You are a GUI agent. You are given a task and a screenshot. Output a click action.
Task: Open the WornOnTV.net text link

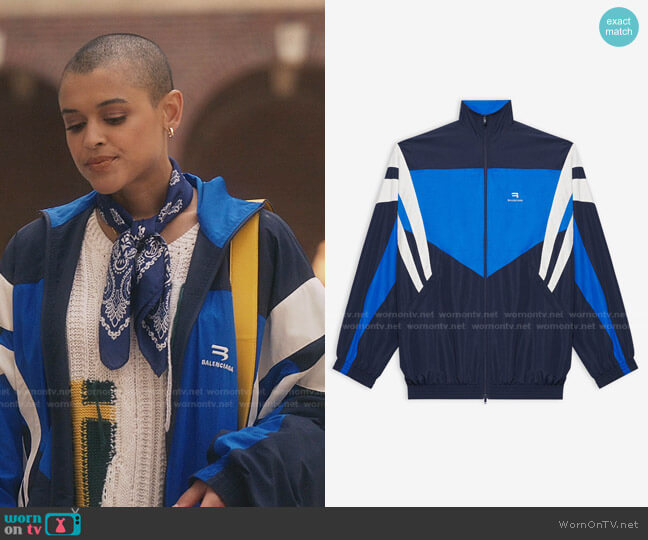coord(598,524)
